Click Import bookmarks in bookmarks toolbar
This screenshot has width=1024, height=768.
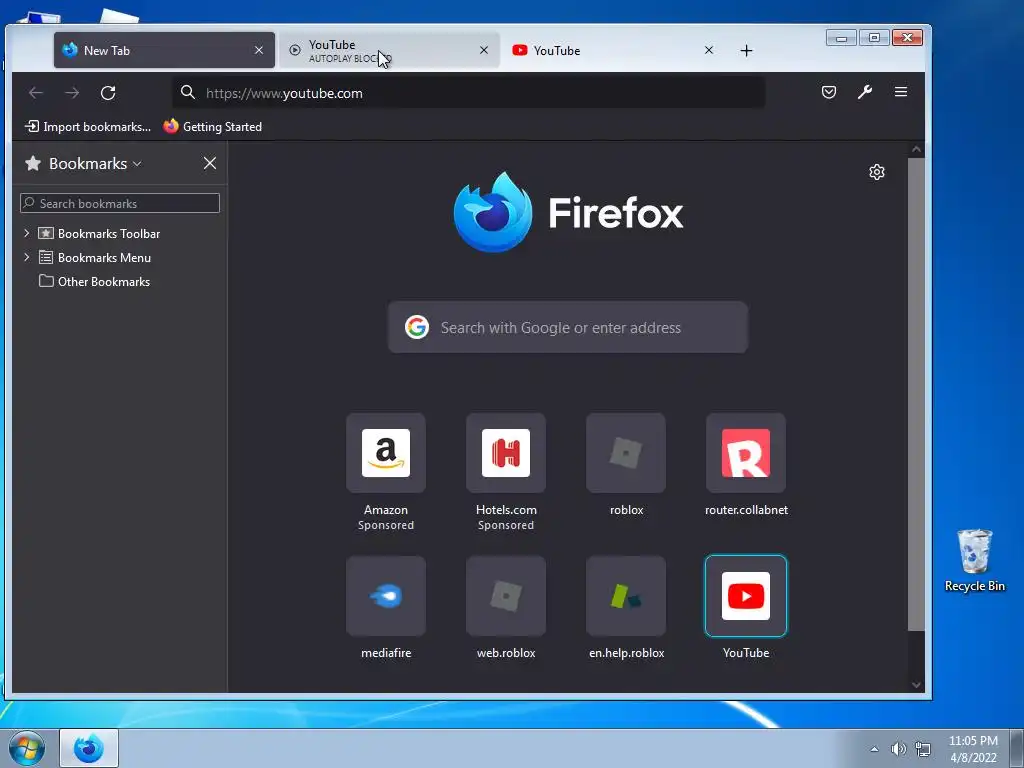pos(88,127)
